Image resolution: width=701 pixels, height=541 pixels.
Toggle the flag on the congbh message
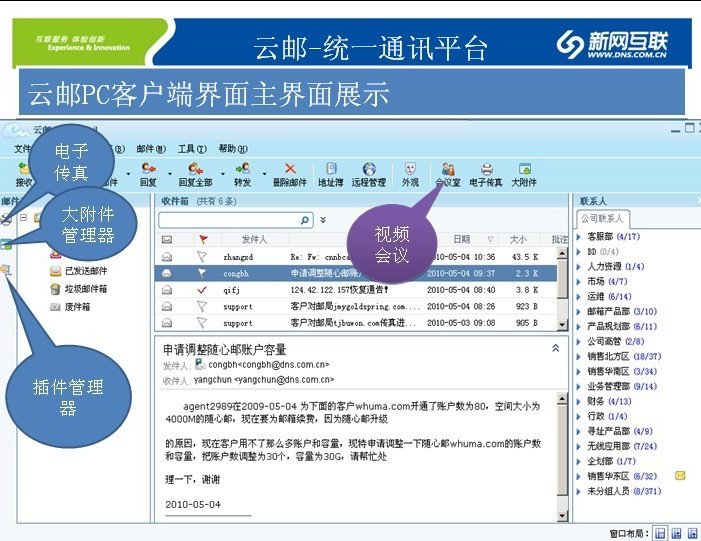(202, 273)
